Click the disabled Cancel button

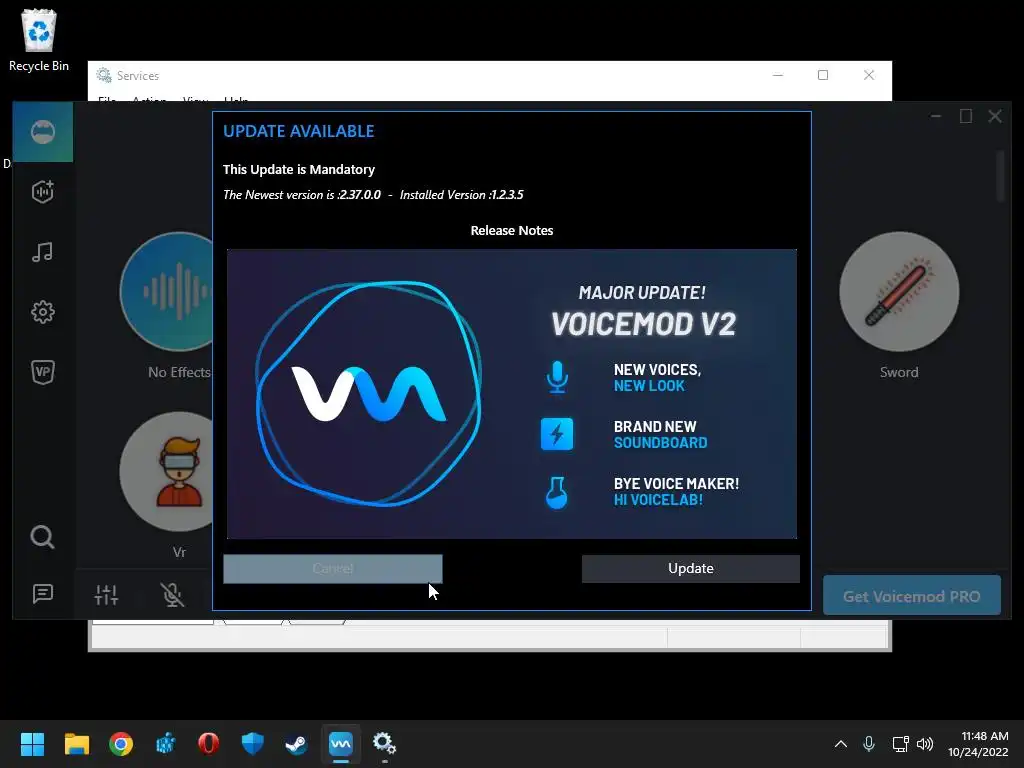332,568
